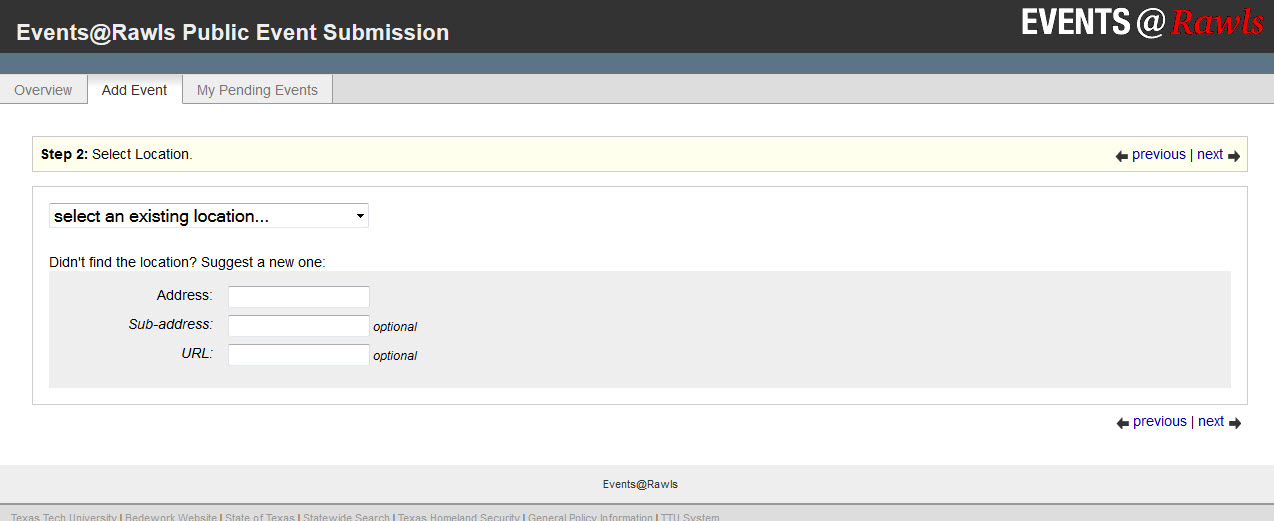Viewport: 1274px width, 521px height.
Task: Open the Bedework Website footer link
Action: [171, 517]
